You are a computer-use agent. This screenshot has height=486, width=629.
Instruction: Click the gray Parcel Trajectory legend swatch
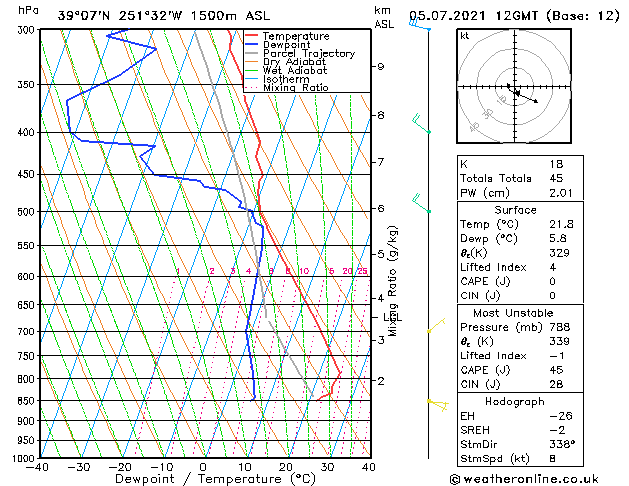(x=252, y=53)
